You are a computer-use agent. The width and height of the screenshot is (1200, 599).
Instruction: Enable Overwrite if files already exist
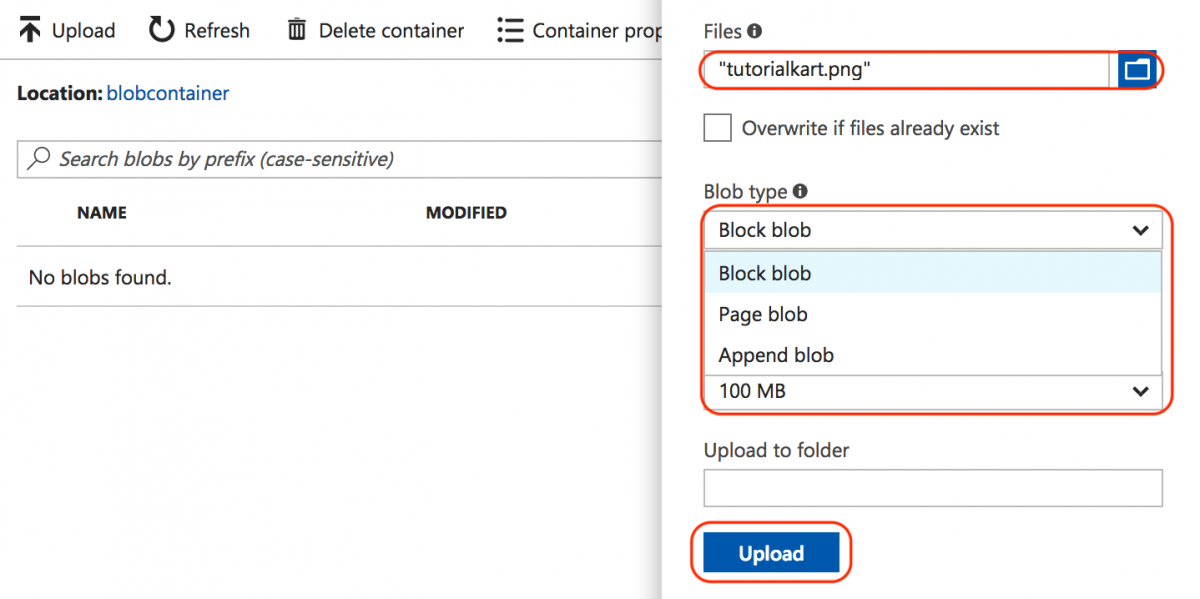pyautogui.click(x=717, y=128)
